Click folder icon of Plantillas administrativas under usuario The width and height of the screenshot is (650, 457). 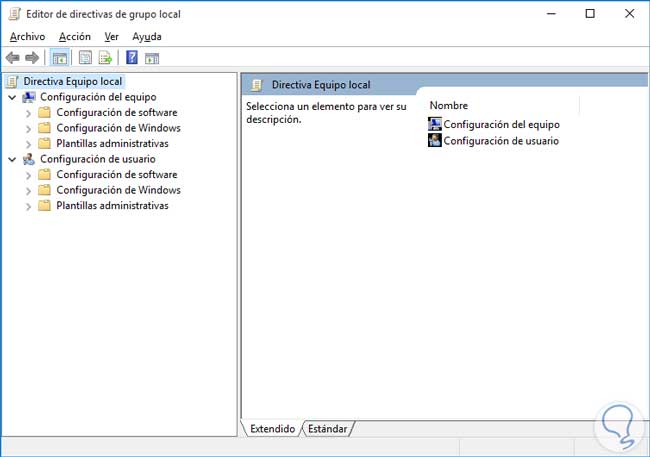[x=44, y=206]
